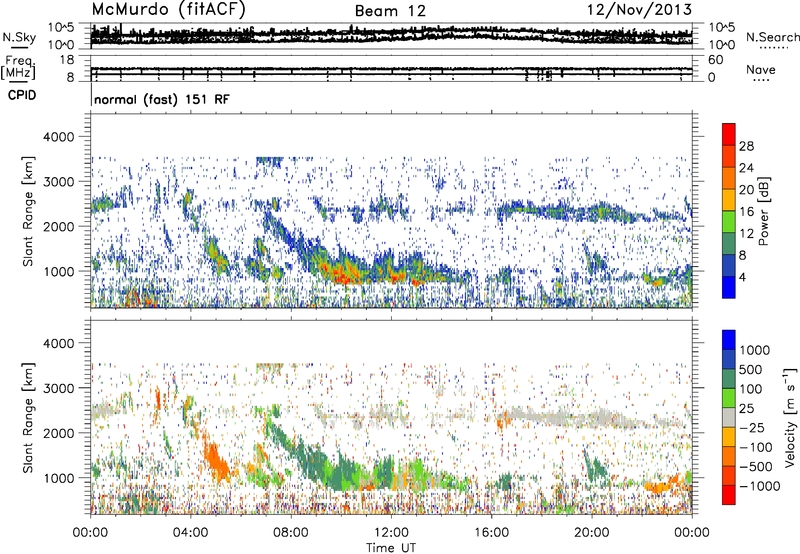Click the 'Power [dB]' colorbar label
Image resolution: width=800 pixels, height=554 pixels.
(x=763, y=211)
